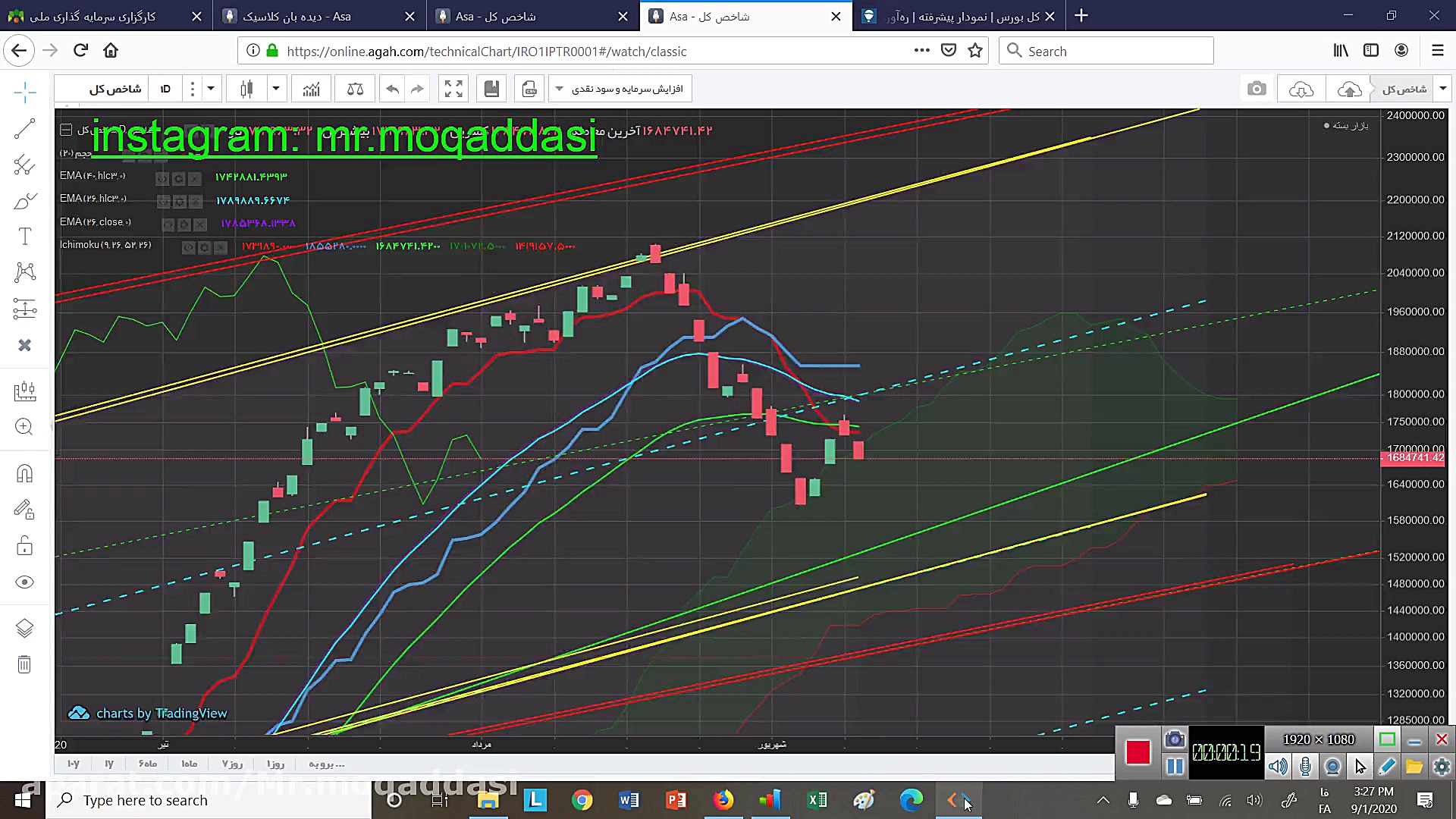Viewport: 1456px width, 819px height.
Task: Select the ۶ماه time range
Action: click(148, 764)
